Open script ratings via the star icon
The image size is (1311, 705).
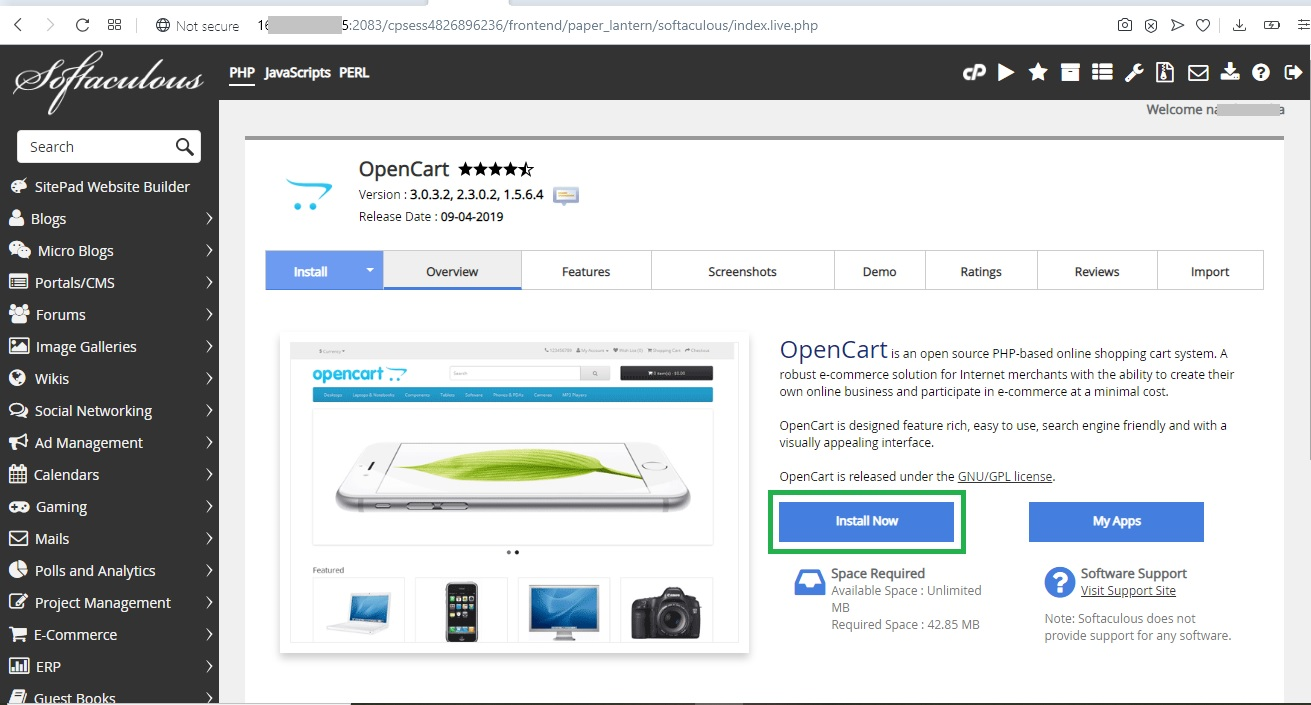coord(1038,72)
